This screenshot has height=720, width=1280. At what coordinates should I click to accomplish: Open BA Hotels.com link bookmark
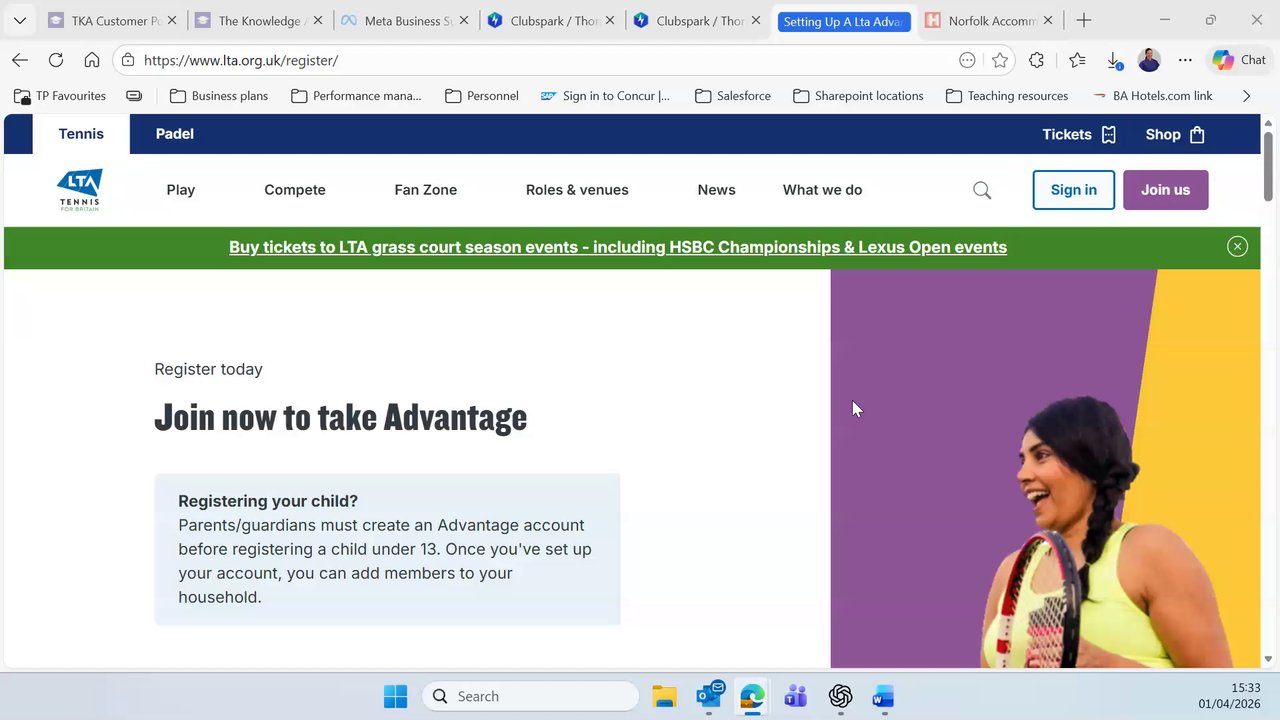[x=1152, y=96]
